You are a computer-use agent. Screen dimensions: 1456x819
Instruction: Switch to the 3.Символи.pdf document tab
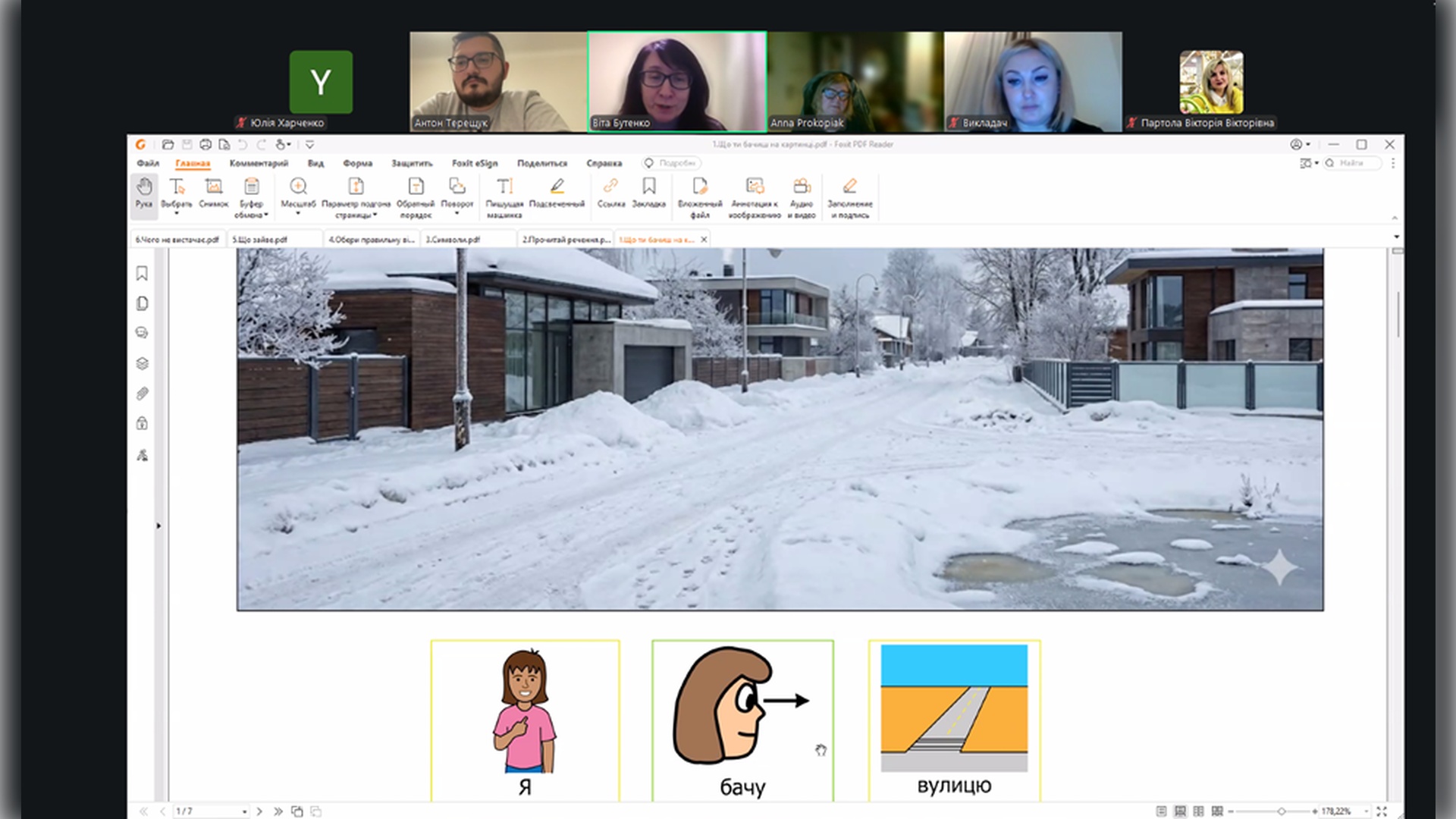click(x=453, y=240)
